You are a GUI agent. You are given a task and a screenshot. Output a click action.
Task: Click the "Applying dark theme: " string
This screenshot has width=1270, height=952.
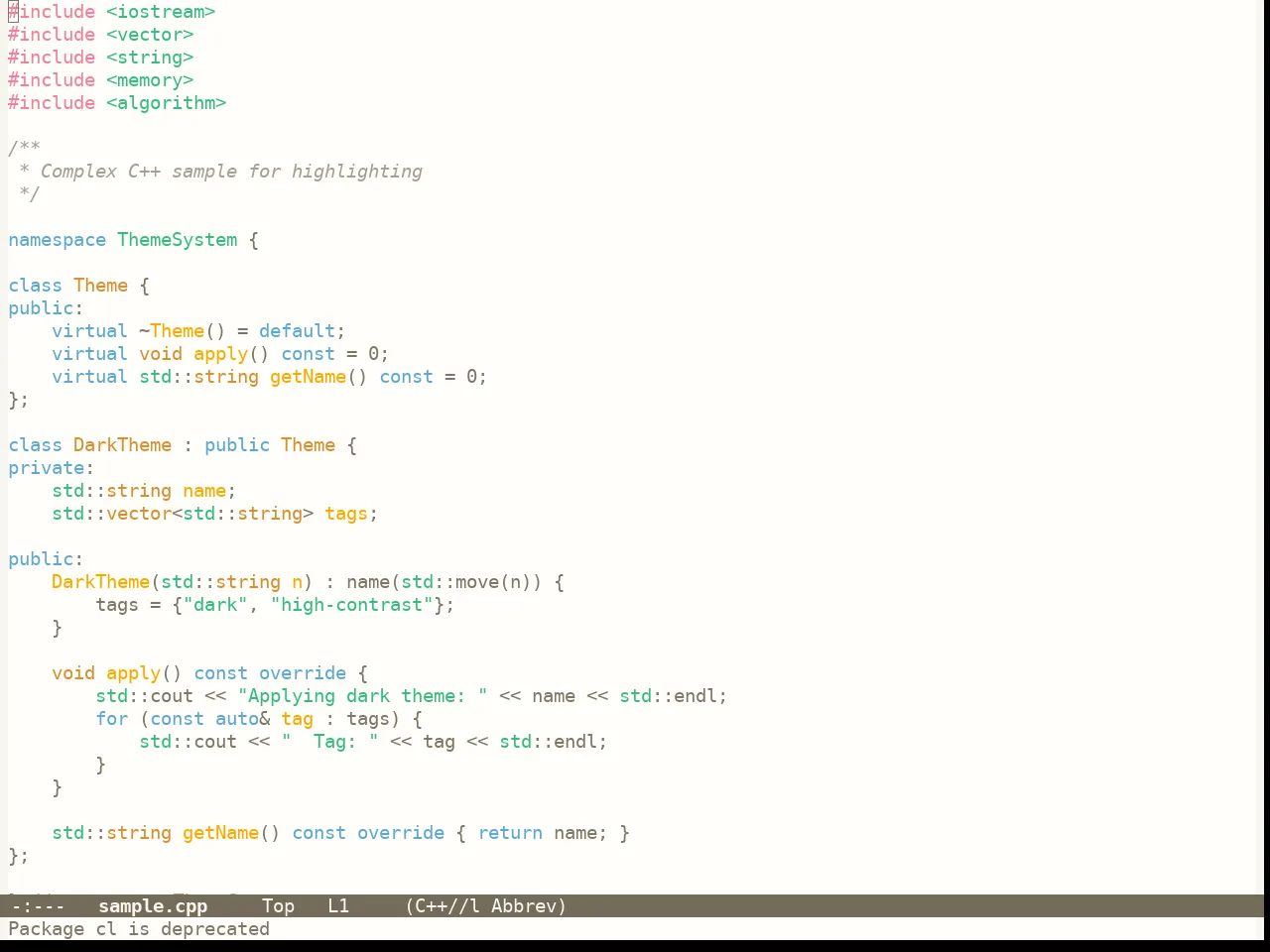point(362,696)
